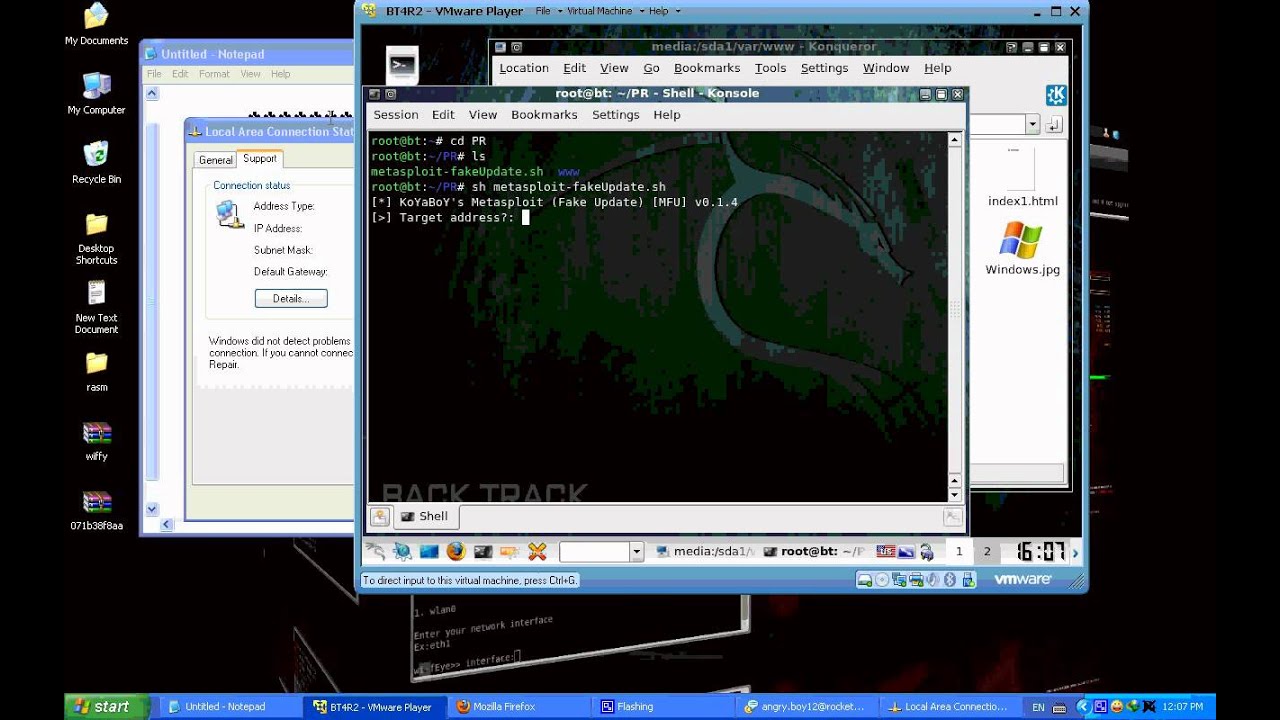The image size is (1280, 720).
Task: Open the rasm folder icon
Action: tap(96, 363)
